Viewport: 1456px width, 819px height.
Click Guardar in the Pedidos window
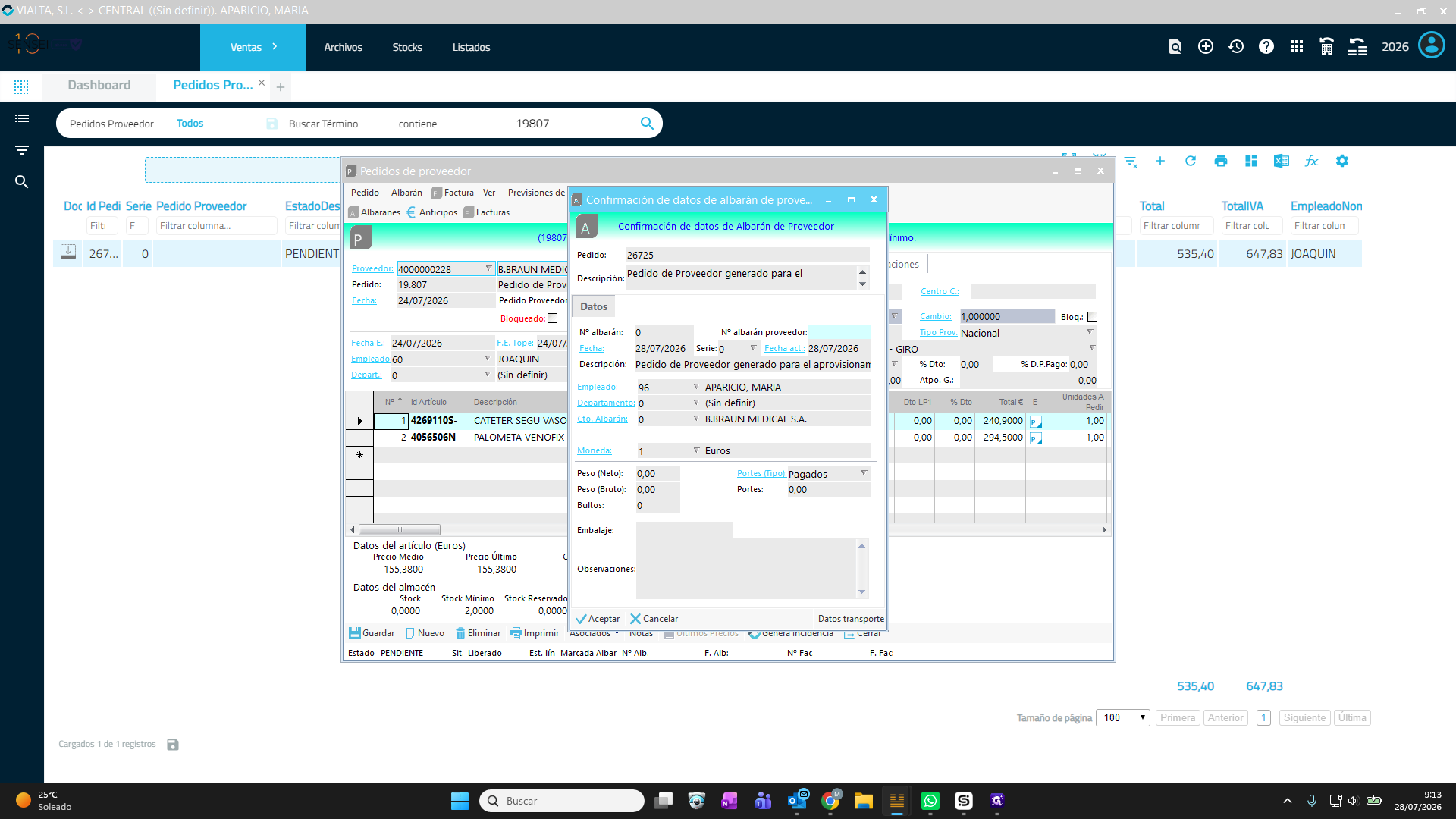click(372, 633)
